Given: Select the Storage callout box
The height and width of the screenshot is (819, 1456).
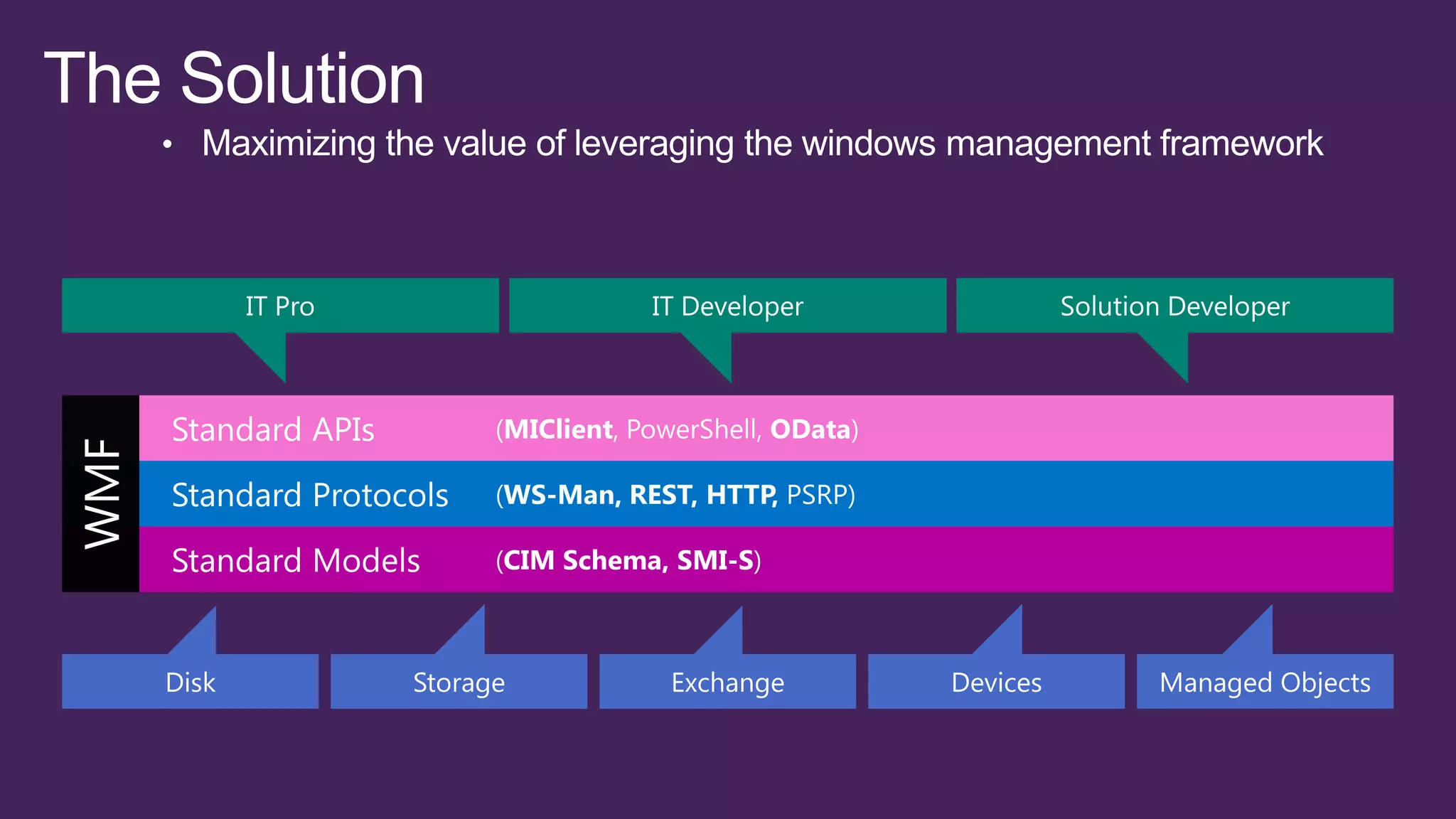Looking at the screenshot, I should coord(459,682).
